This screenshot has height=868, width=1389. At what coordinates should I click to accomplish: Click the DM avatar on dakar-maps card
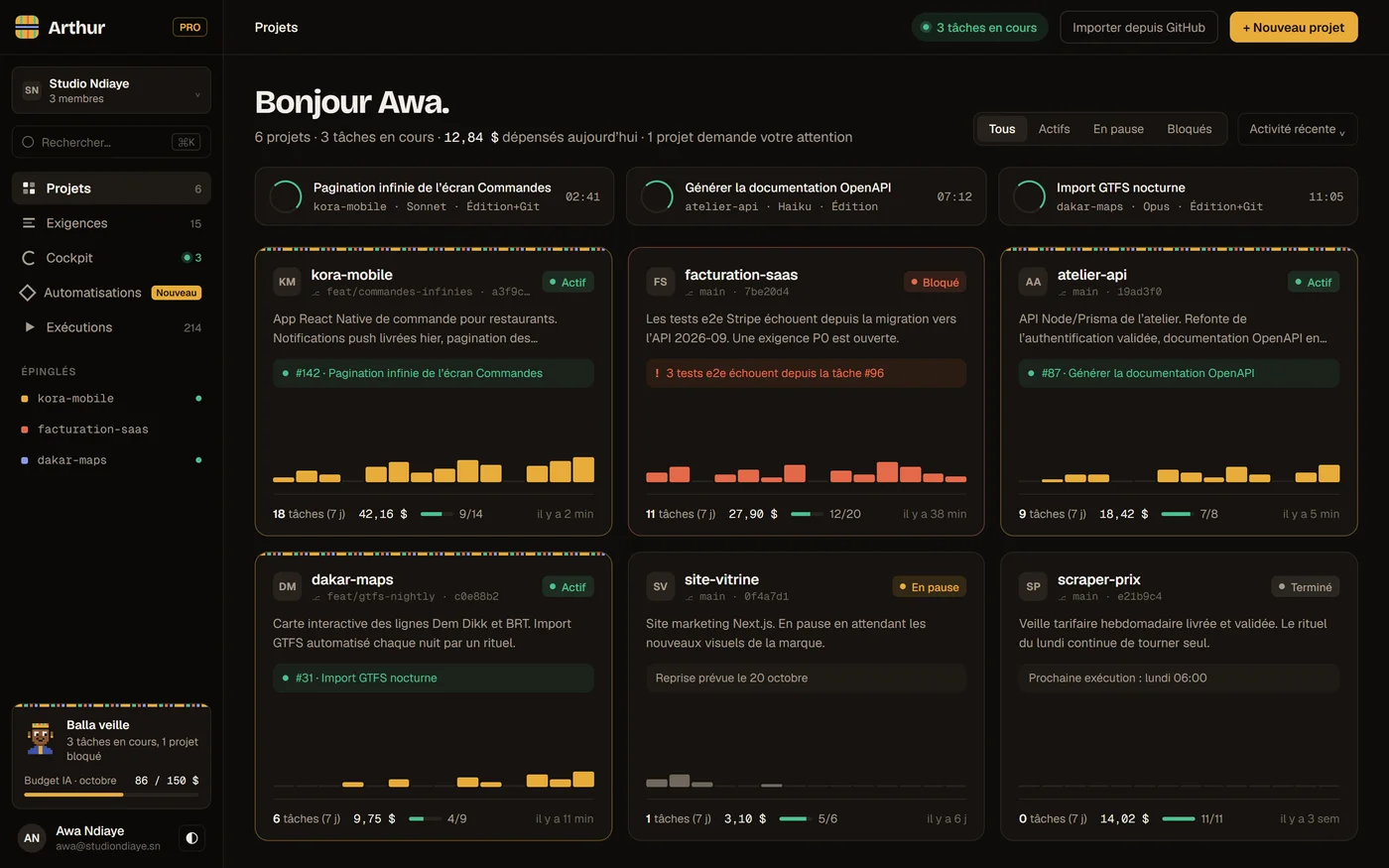click(x=287, y=586)
